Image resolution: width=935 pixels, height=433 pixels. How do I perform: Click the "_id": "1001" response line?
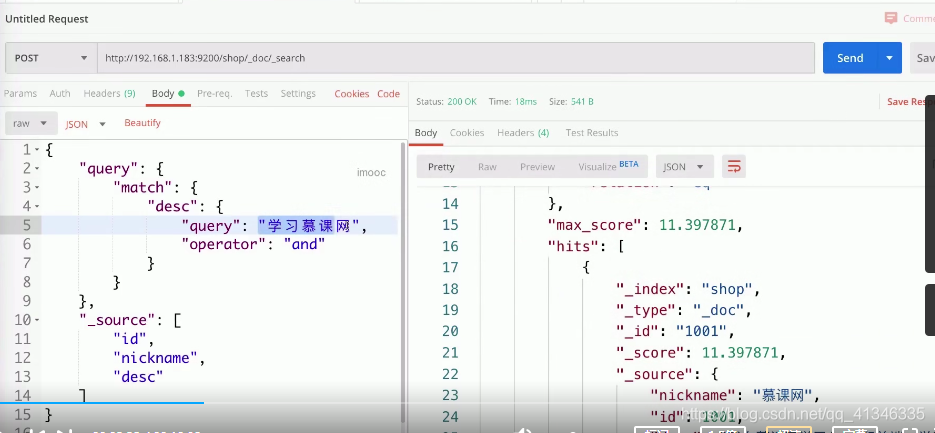(x=676, y=331)
